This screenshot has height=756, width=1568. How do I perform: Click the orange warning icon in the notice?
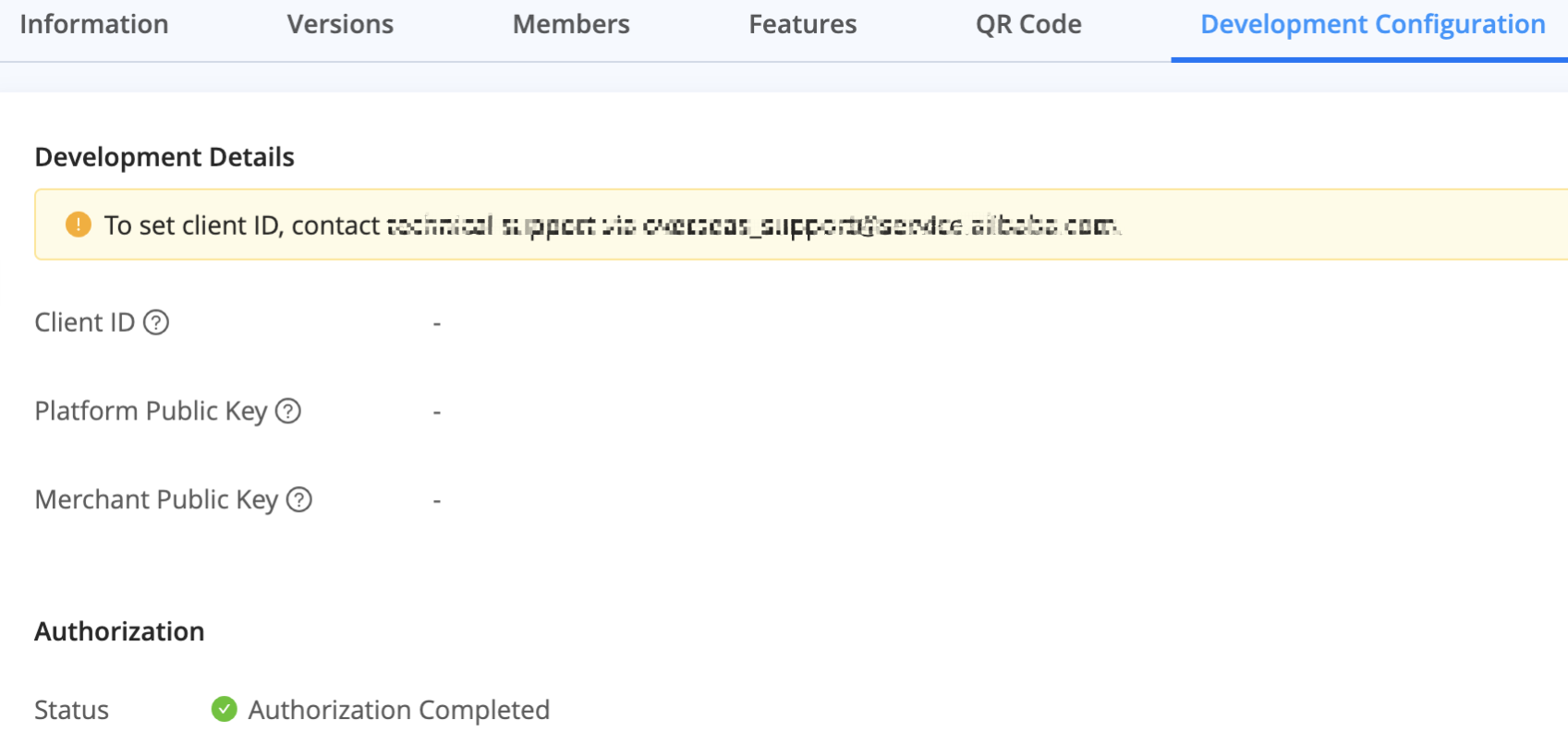[79, 225]
